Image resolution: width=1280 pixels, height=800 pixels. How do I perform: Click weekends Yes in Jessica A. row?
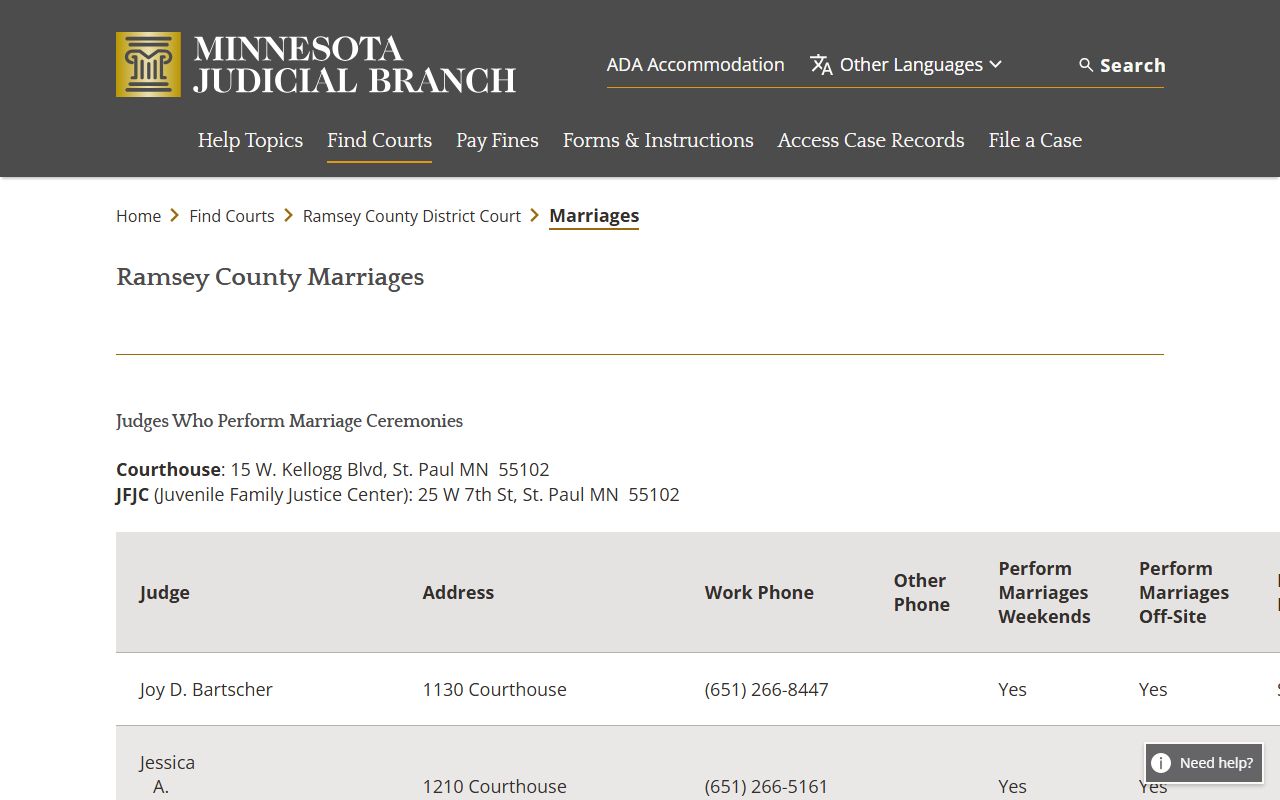(1012, 786)
